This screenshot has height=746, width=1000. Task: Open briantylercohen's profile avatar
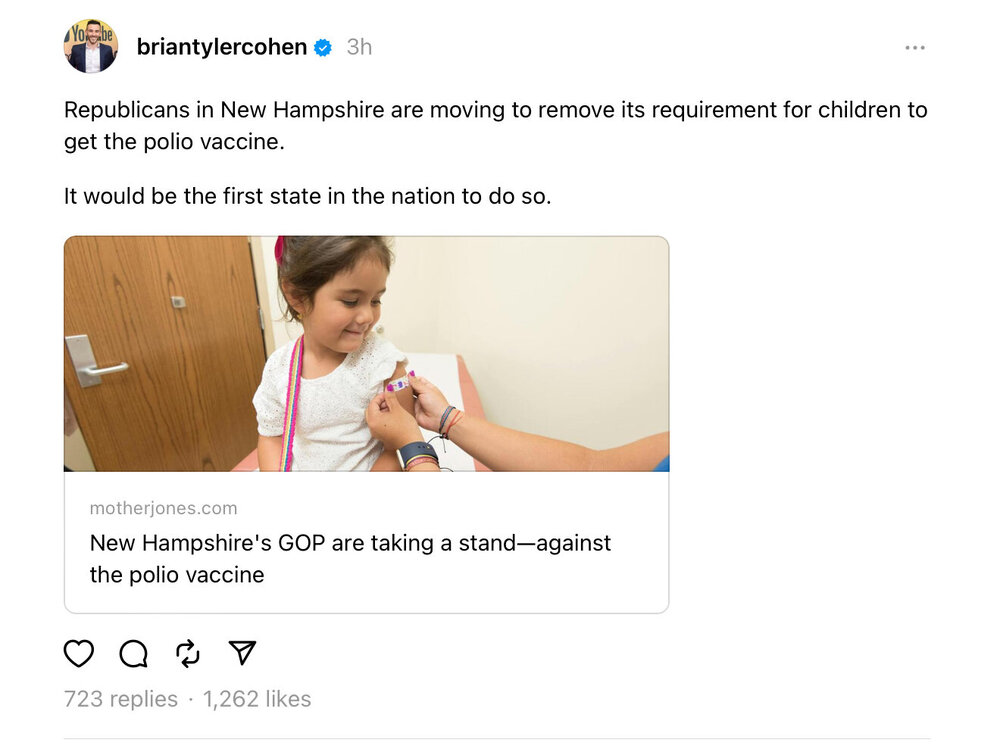91,47
